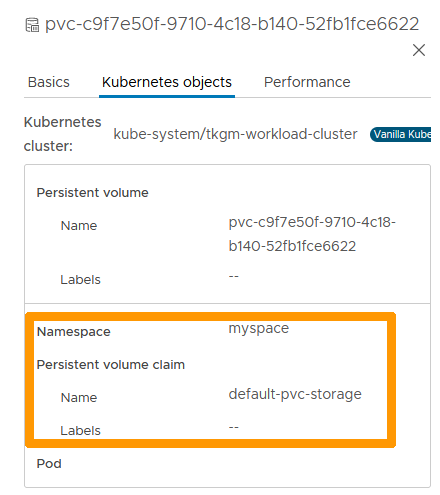This screenshot has height=495, width=440.
Task: Click the pvc-c9f7e50f title text
Action: click(232, 24)
